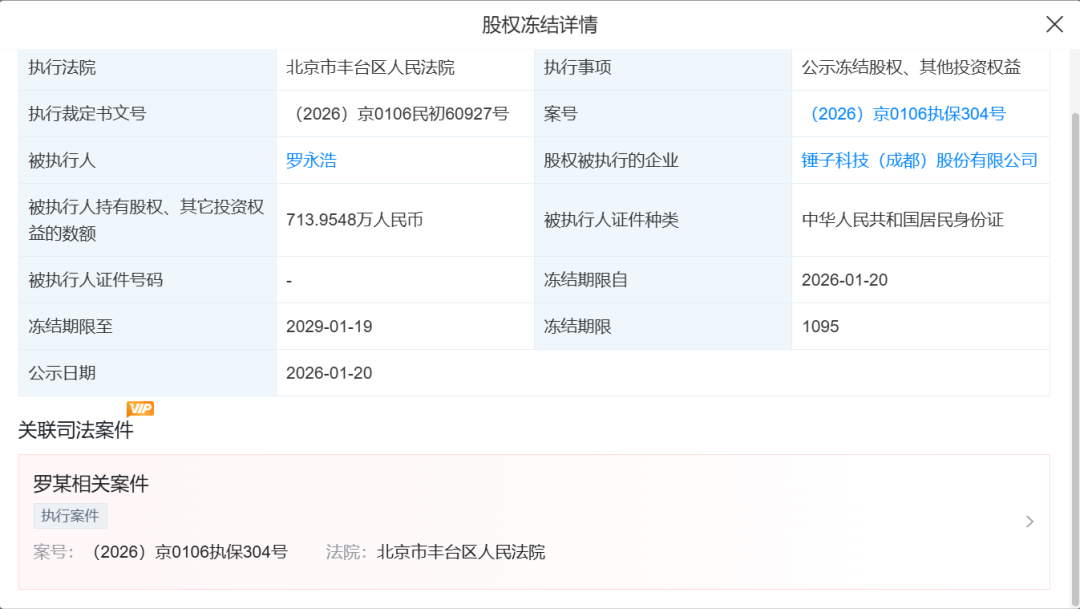Image resolution: width=1080 pixels, height=609 pixels.
Task: Select the amount 713.9548万人民币
Action: pos(355,220)
